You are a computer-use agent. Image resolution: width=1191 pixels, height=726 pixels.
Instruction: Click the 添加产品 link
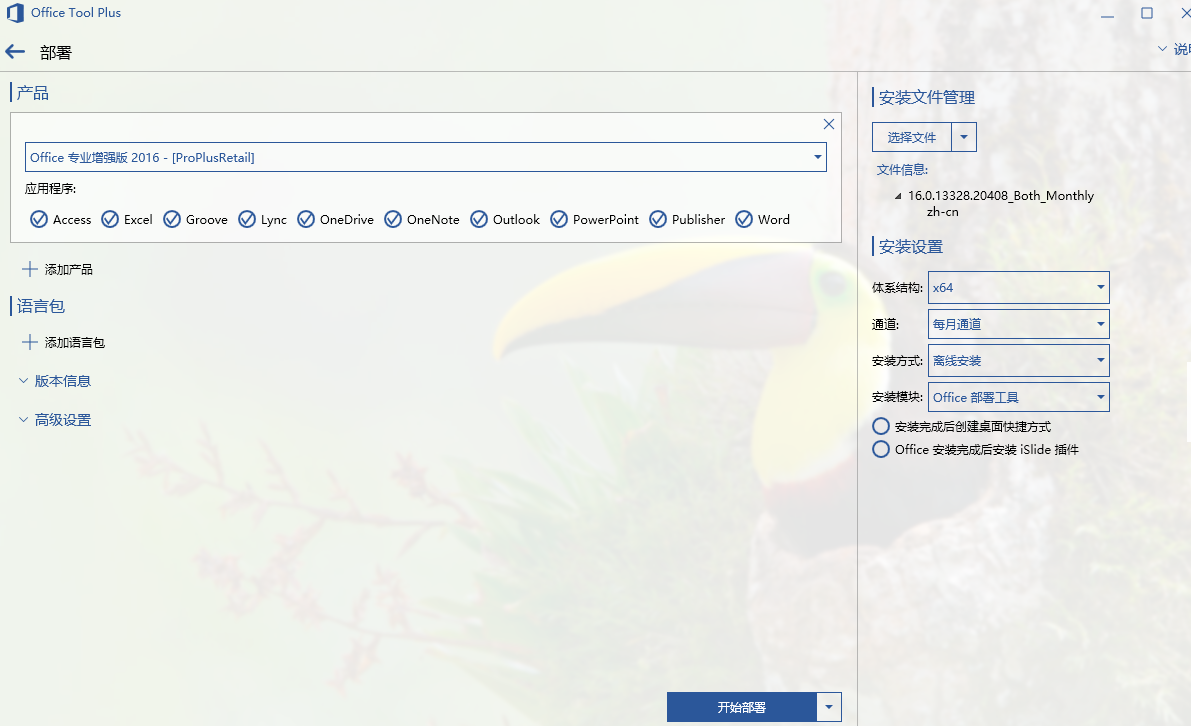click(x=68, y=270)
